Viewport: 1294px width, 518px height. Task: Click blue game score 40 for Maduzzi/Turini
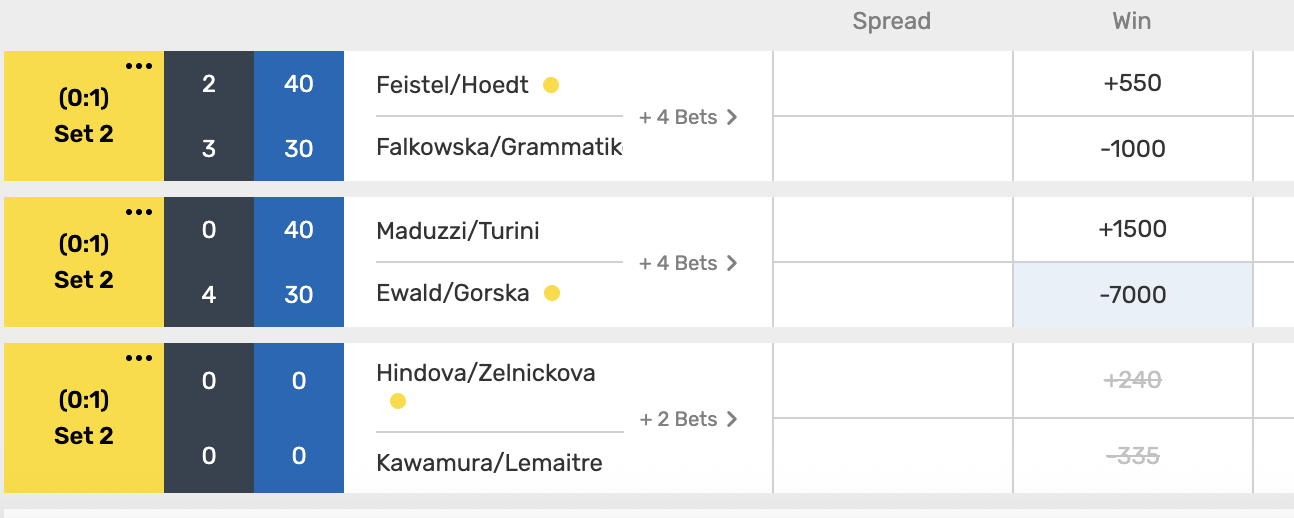point(298,230)
